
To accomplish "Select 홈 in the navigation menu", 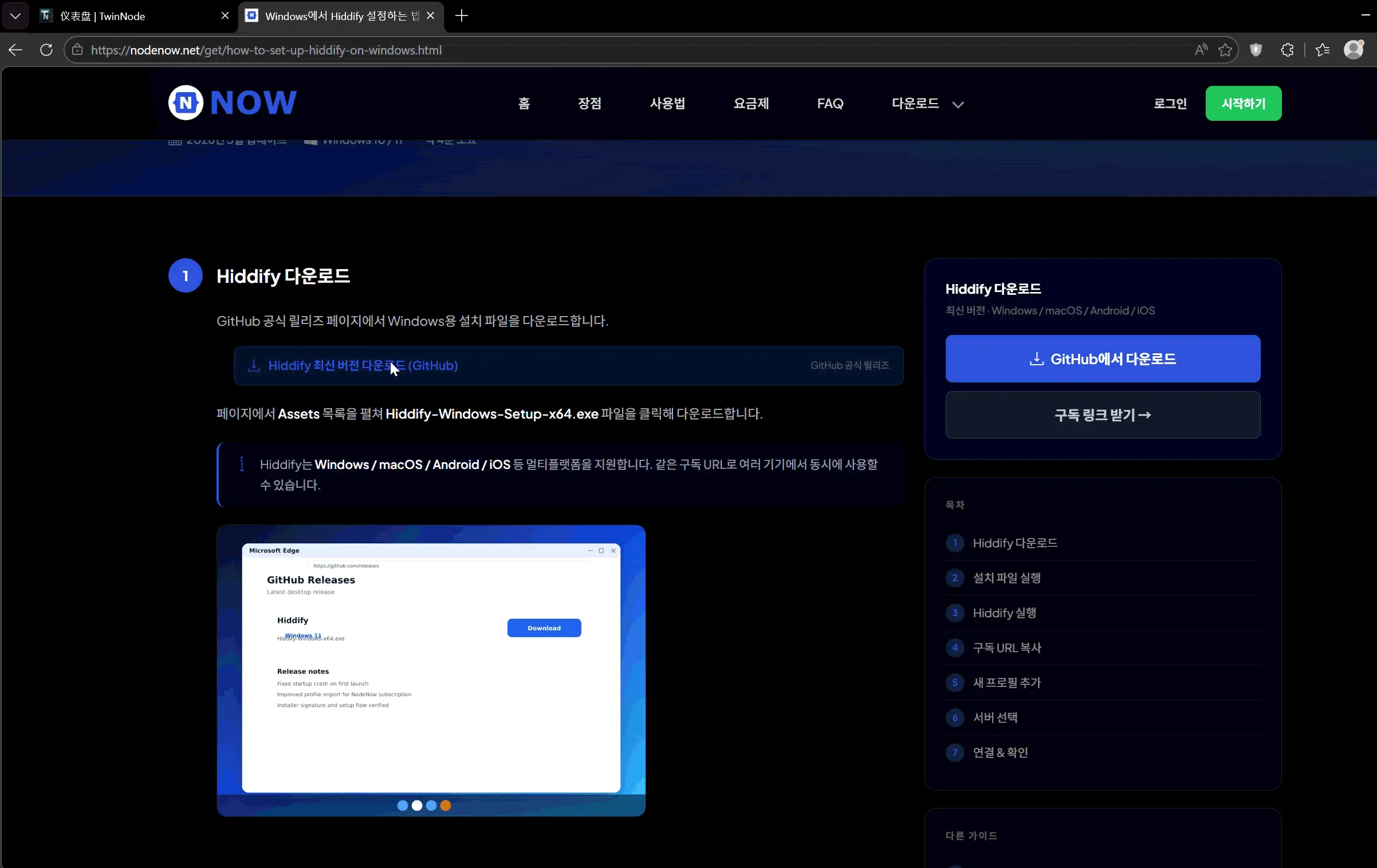I will click(x=523, y=104).
